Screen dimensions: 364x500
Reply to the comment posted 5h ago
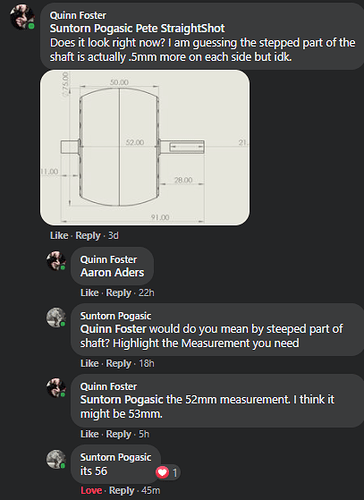click(118, 434)
